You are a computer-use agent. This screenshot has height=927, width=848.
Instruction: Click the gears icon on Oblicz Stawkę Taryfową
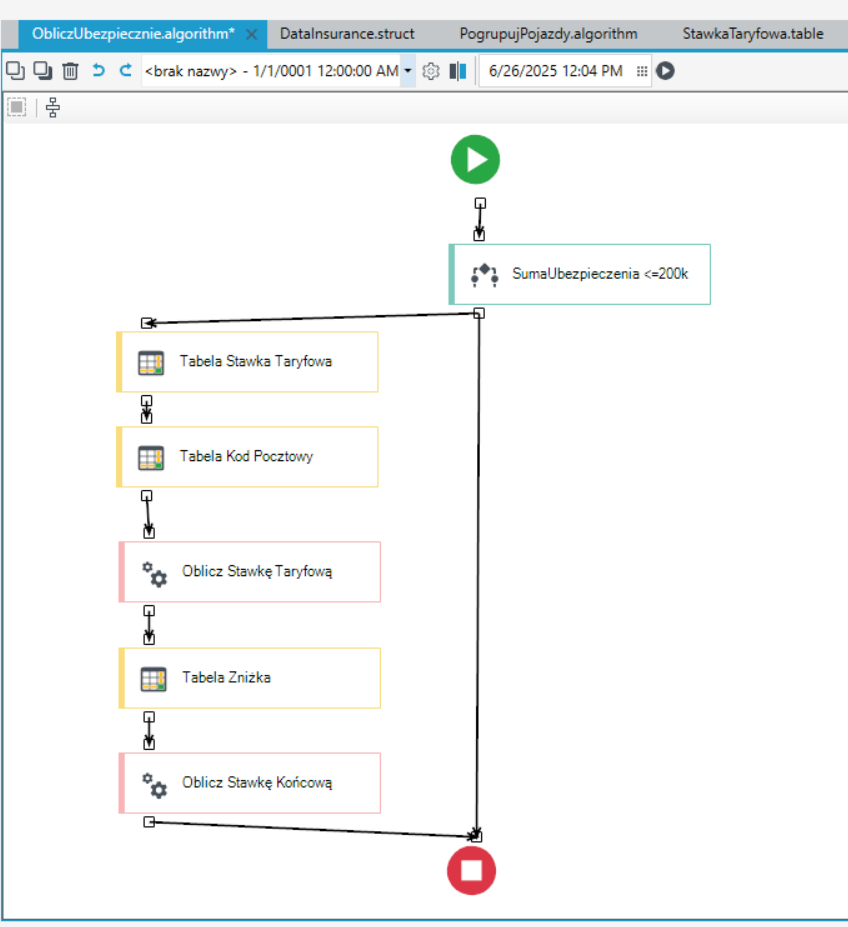[154, 573]
